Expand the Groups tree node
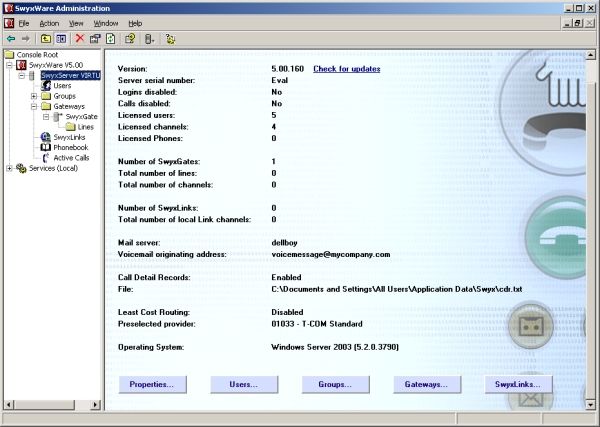This screenshot has width=600, height=427. coord(34,96)
